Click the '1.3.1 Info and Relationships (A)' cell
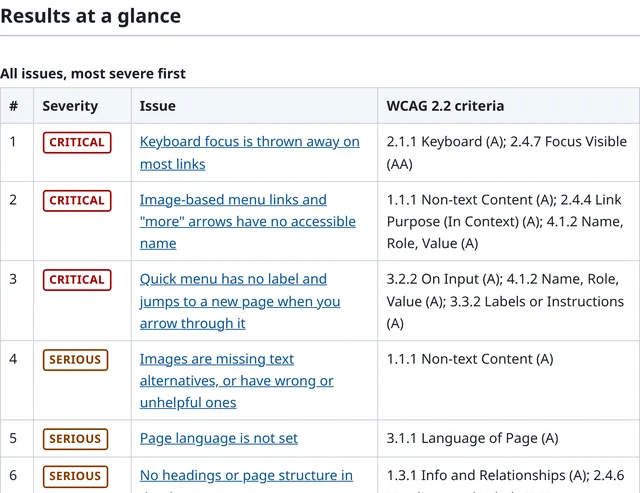Screen dimensions: 640x493 [x=509, y=475]
